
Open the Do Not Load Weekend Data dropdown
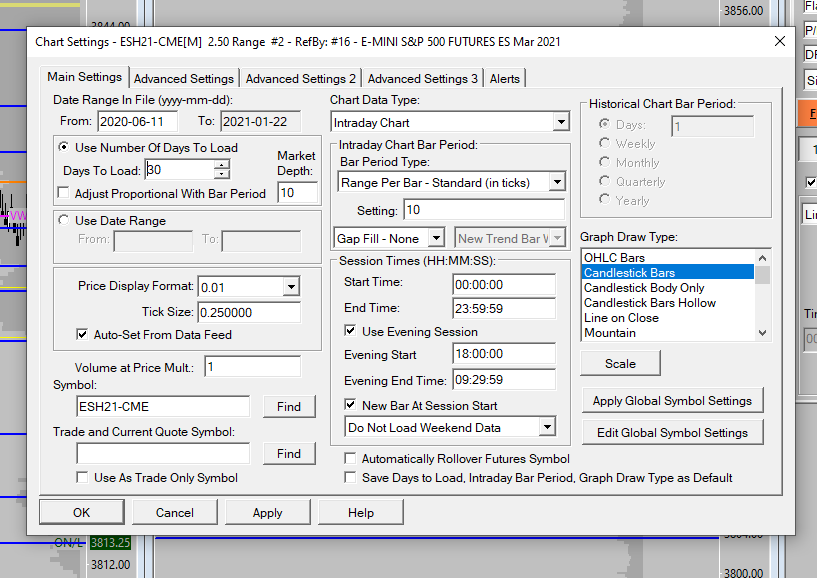547,427
